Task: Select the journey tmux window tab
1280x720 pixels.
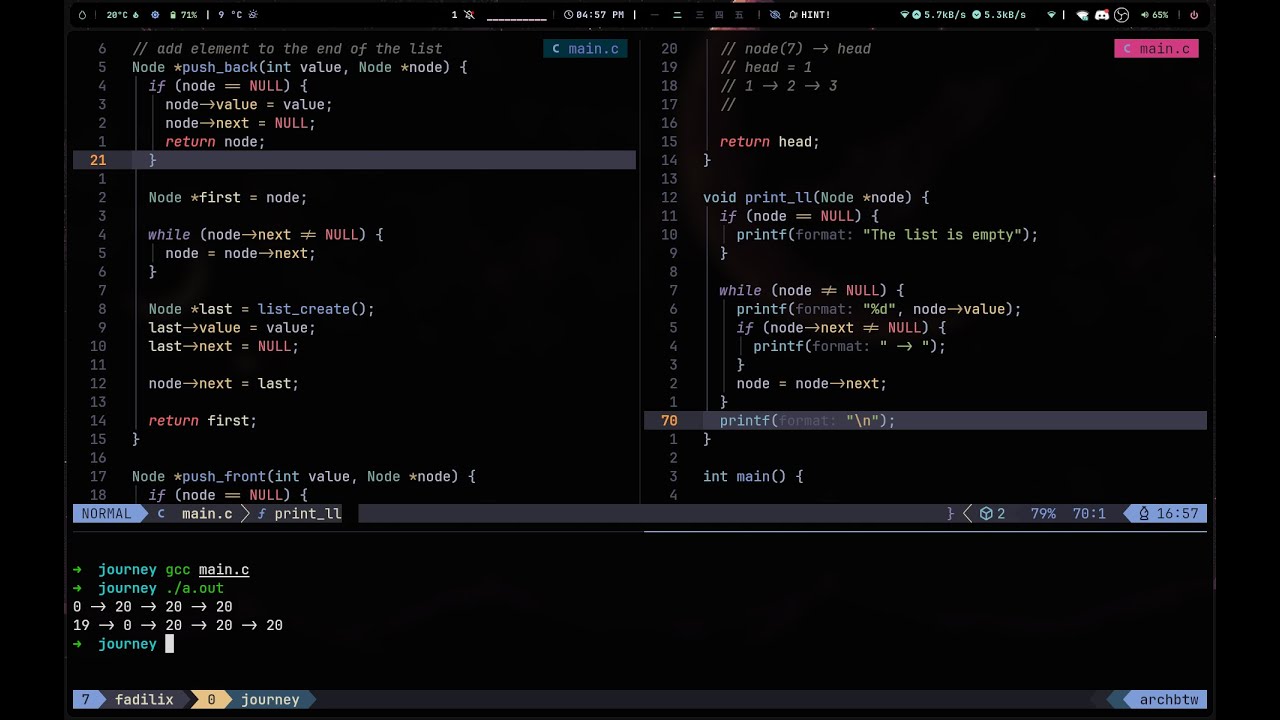Action: (270, 699)
